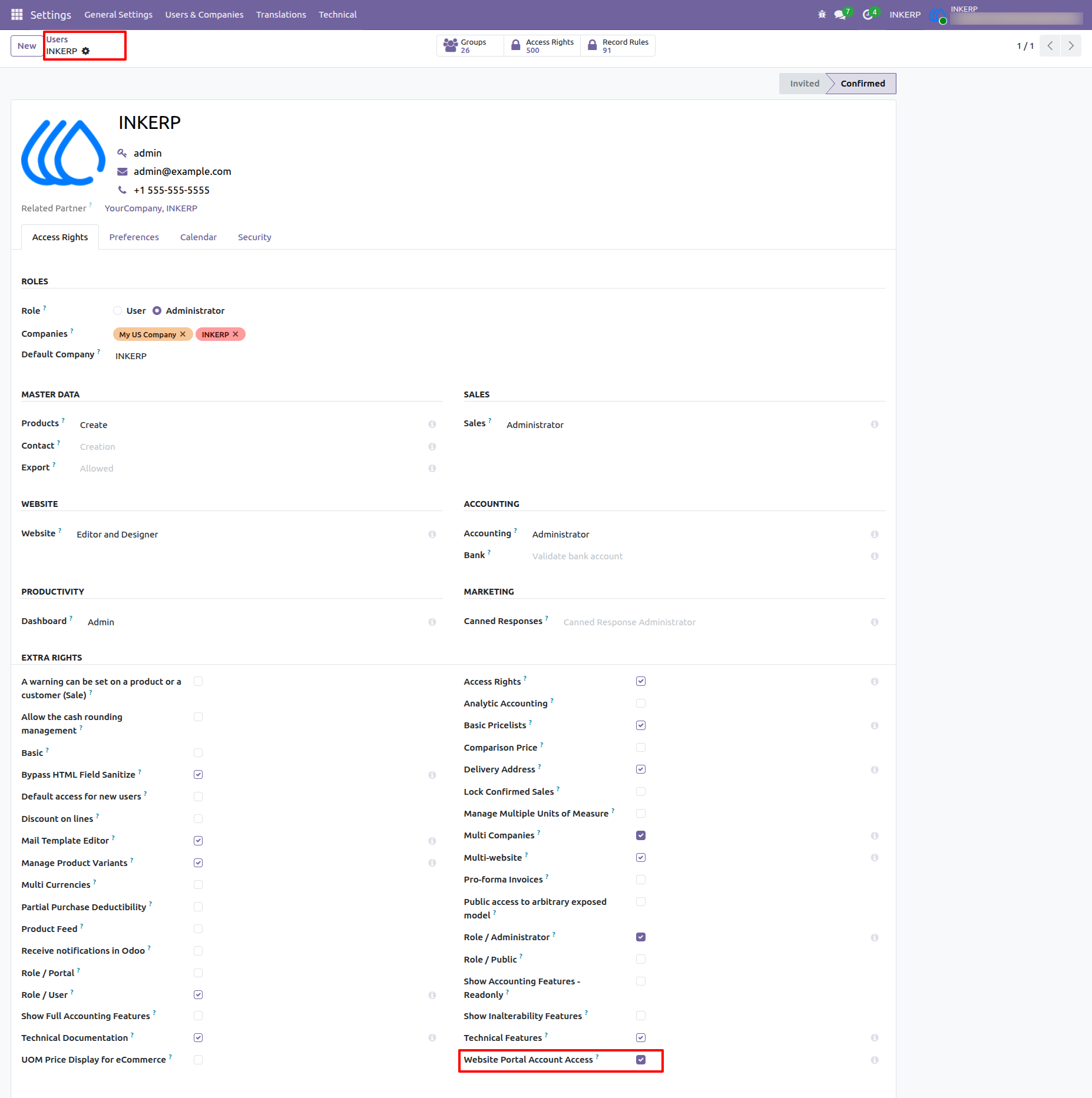Image resolution: width=1092 pixels, height=1098 pixels.
Task: Open Website dropdown showing Editor and Designer
Action: pos(249,534)
